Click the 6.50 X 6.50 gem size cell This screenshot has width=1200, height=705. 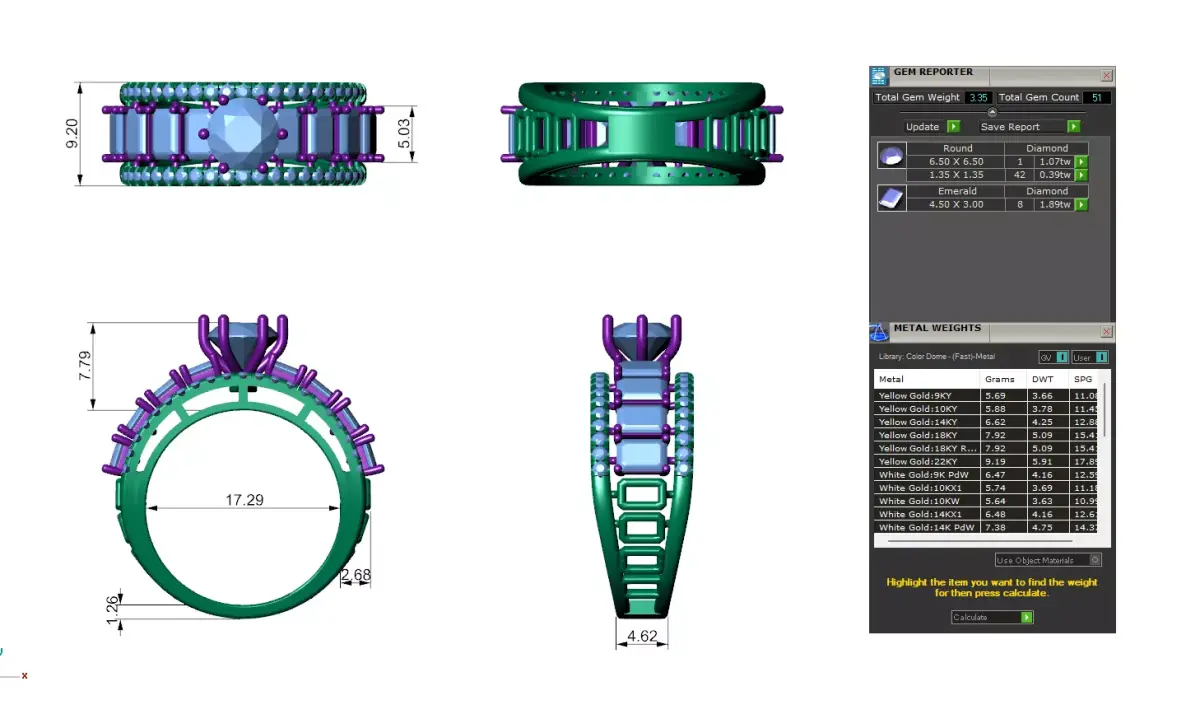(956, 161)
